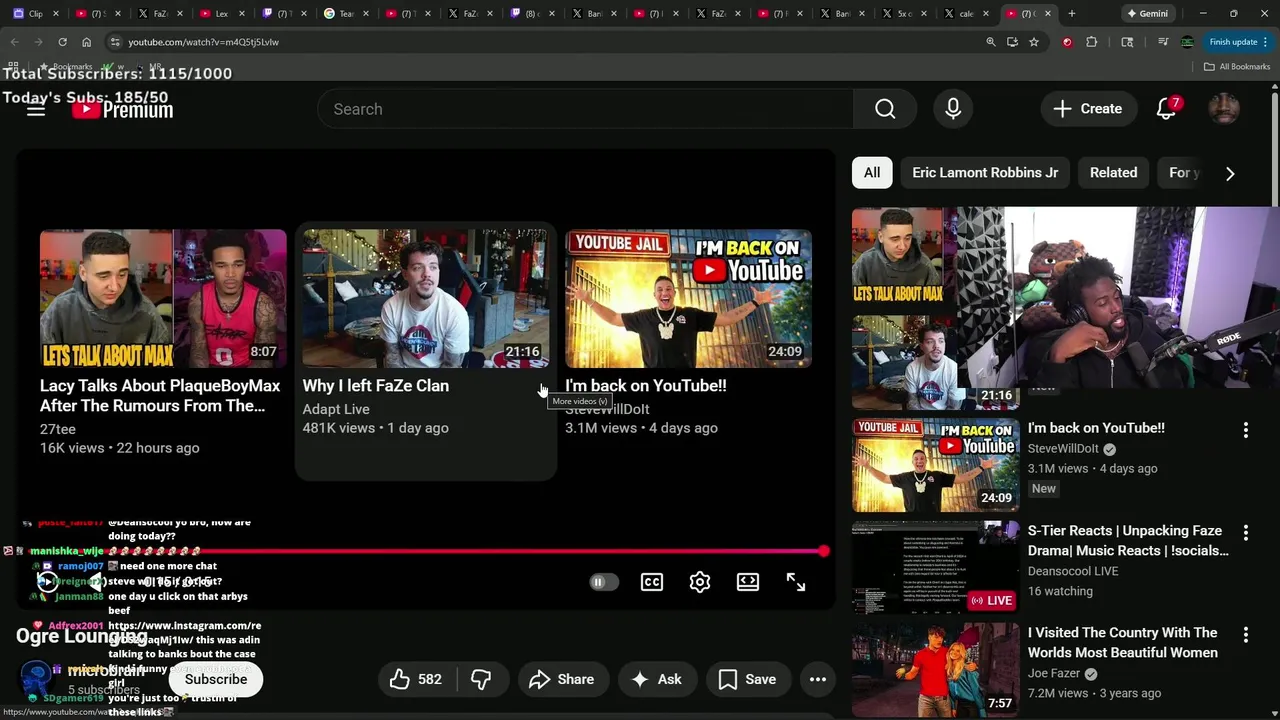Subscribe to the channel
This screenshot has height=720, width=1280.
coord(216,679)
